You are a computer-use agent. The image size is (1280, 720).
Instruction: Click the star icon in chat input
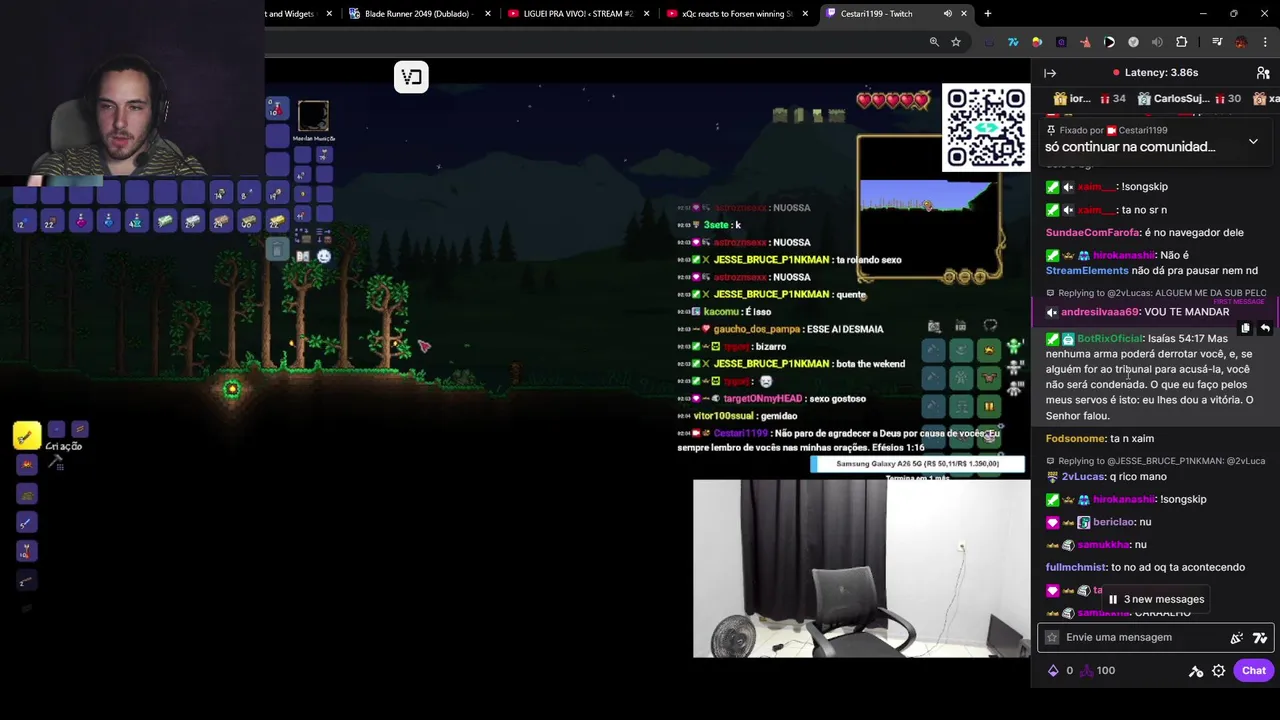1051,637
